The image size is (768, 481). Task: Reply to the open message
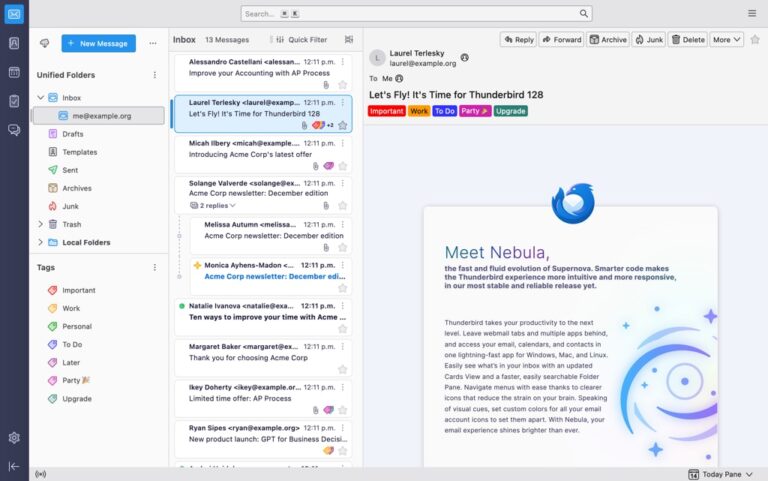click(x=518, y=40)
